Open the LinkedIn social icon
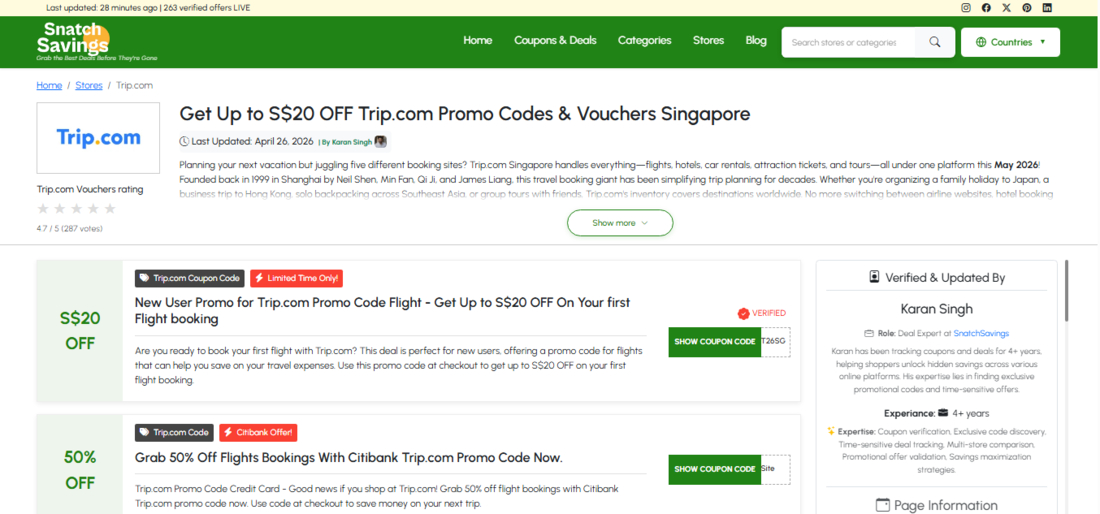Screen dimensions: 1100x514 (1047, 8)
